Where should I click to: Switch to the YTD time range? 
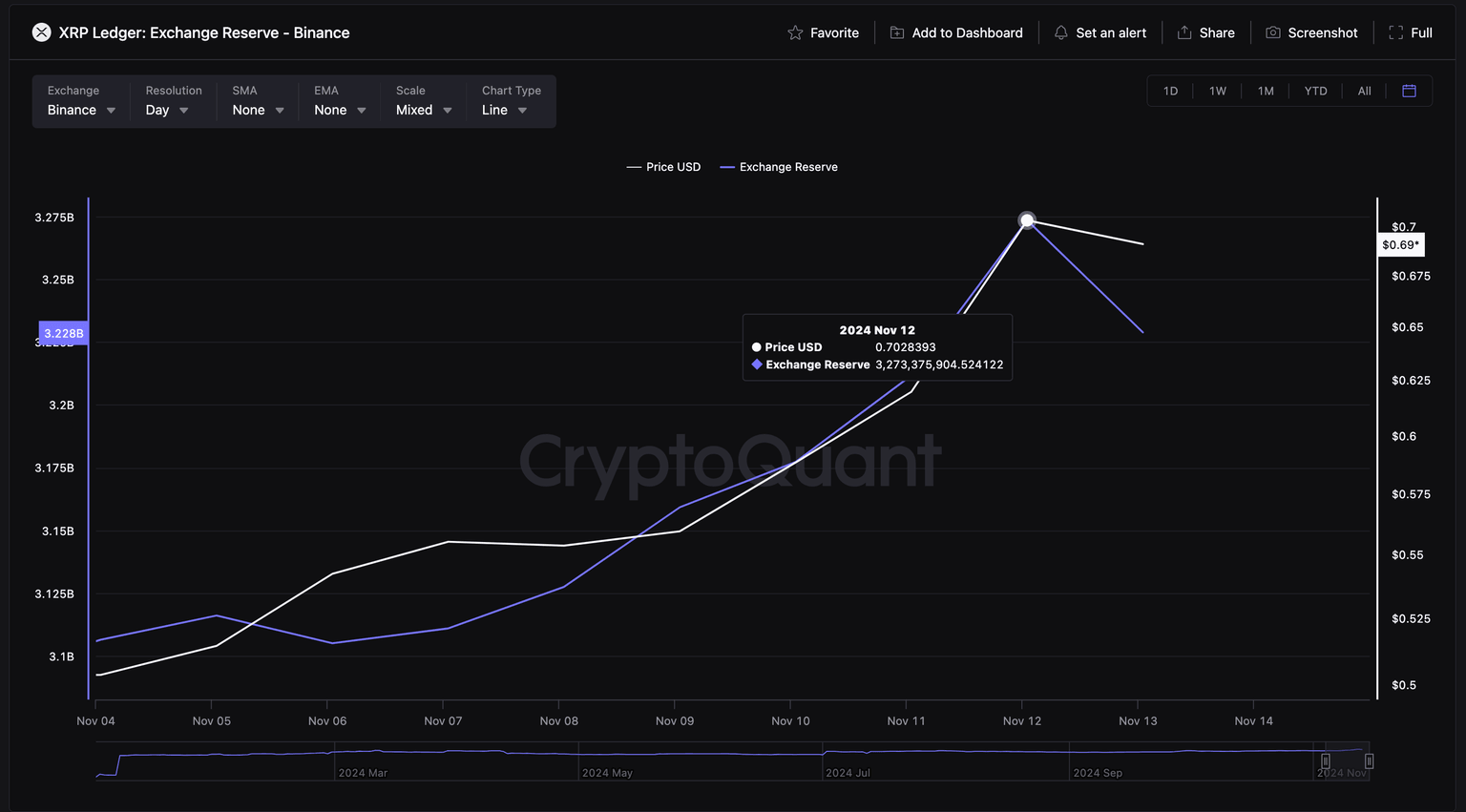tap(1315, 91)
